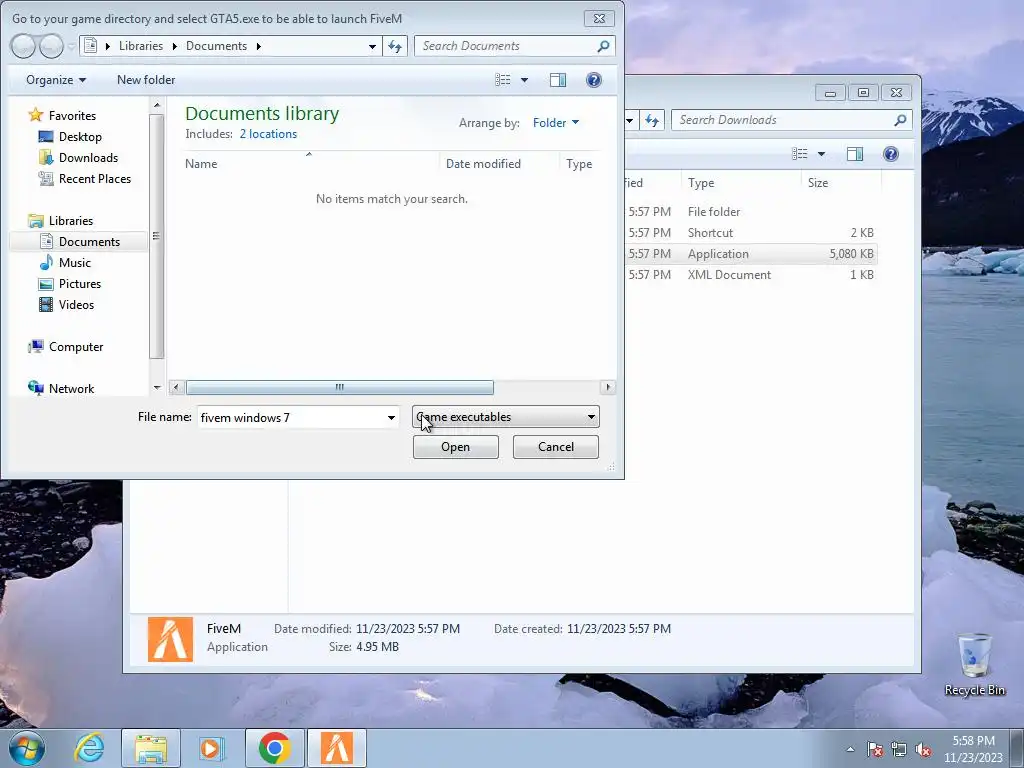Expand the view options dropdown arrow in the dialog

tap(524, 80)
